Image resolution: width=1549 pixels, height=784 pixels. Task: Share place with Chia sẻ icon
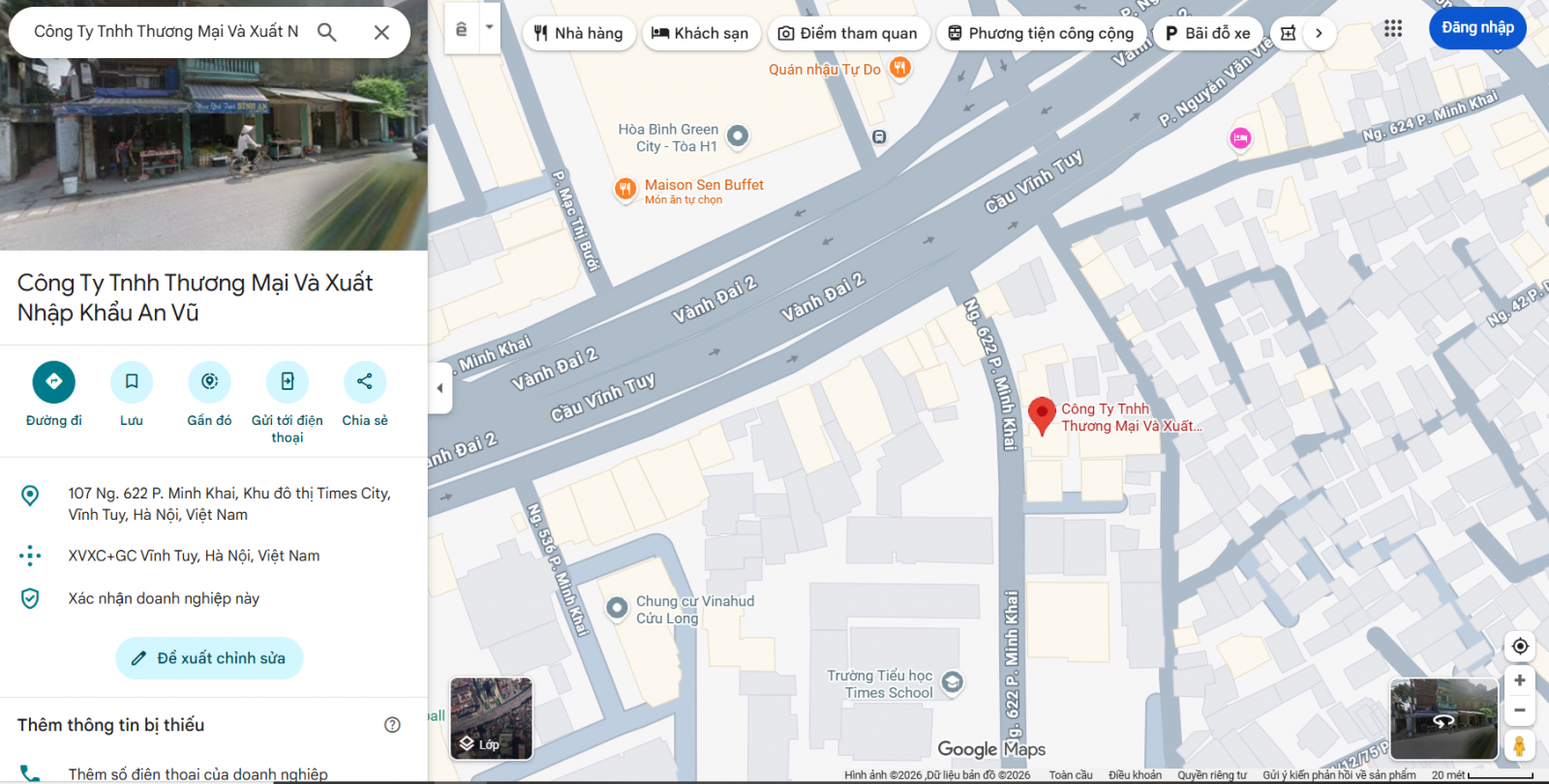tap(365, 382)
